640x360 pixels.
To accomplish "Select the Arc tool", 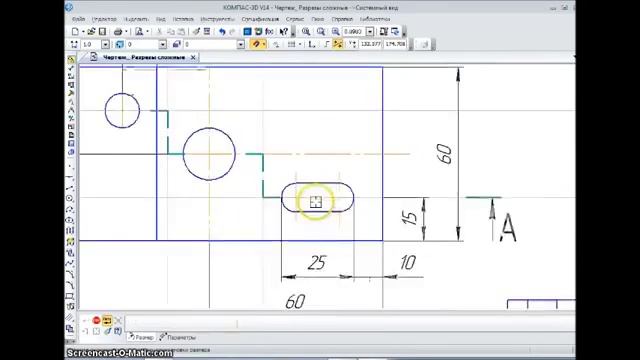I will tap(70, 209).
